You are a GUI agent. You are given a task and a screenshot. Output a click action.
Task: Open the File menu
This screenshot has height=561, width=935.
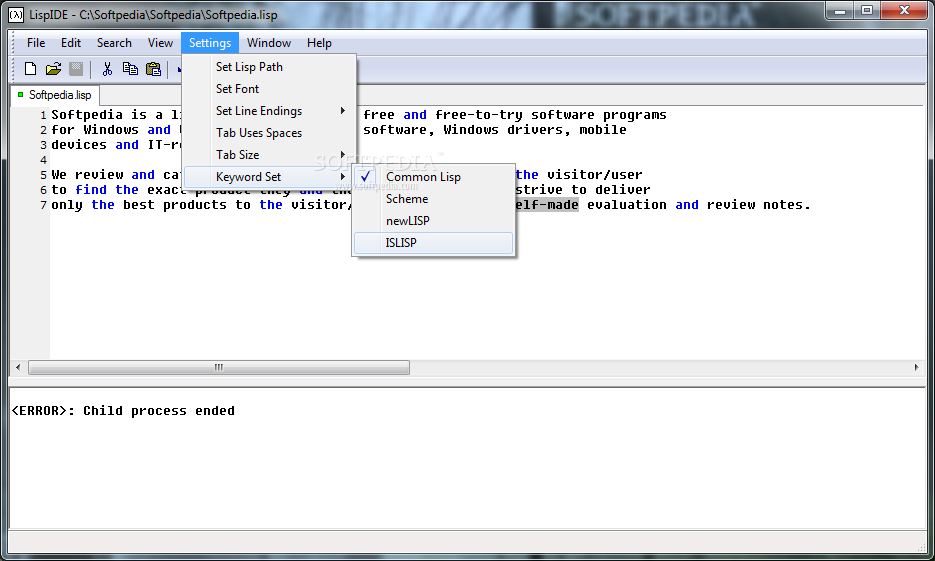click(36, 43)
